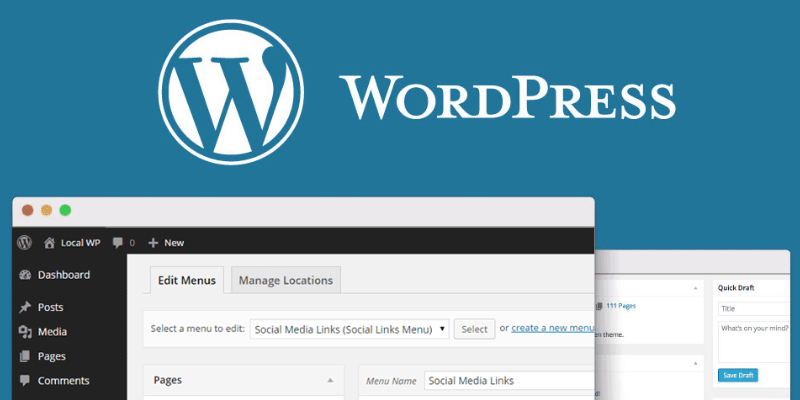Switch to the Edit Menus tab

click(187, 280)
